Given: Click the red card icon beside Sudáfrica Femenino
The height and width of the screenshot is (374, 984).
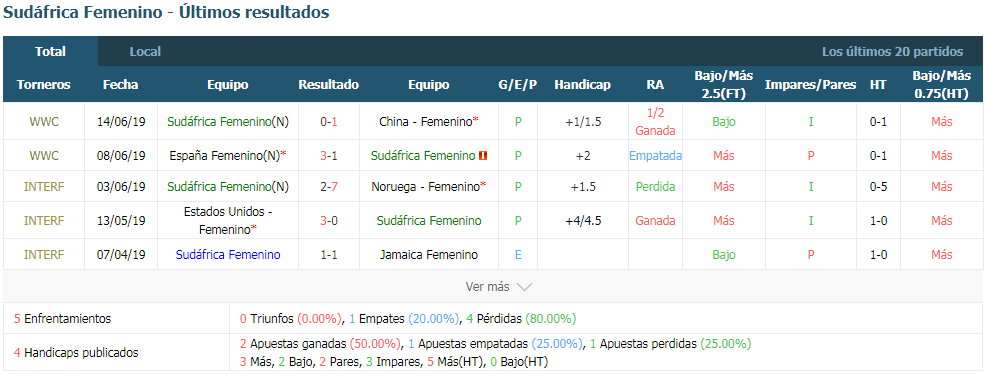Looking at the screenshot, I should pos(484,156).
